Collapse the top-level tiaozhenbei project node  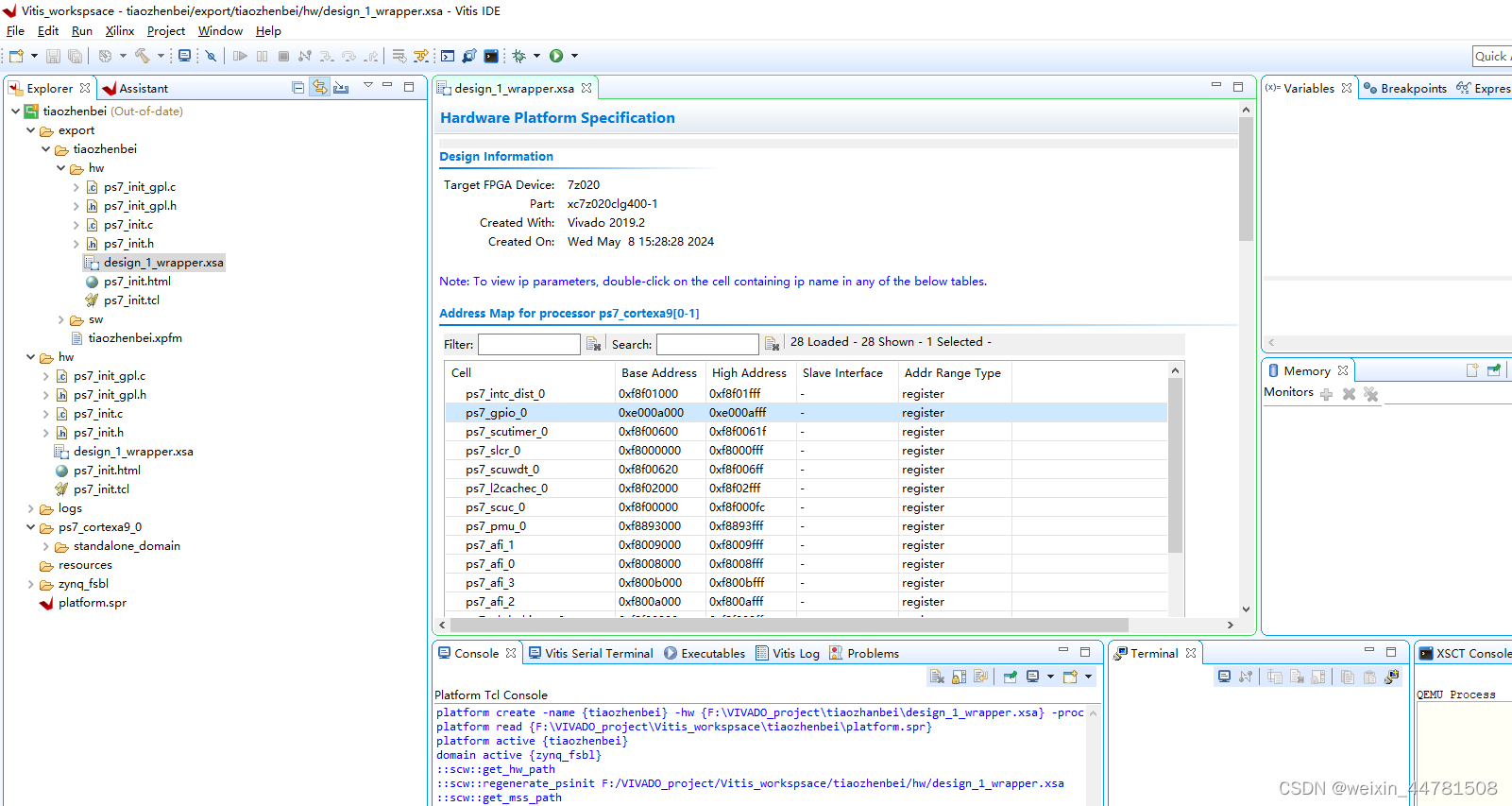tap(16, 111)
